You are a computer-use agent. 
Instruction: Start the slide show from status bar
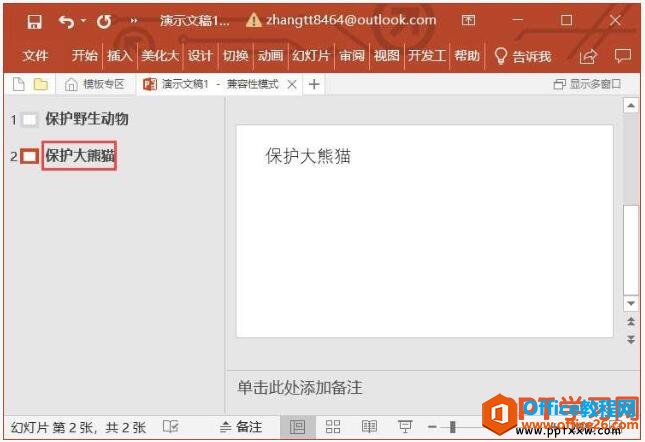(x=405, y=427)
